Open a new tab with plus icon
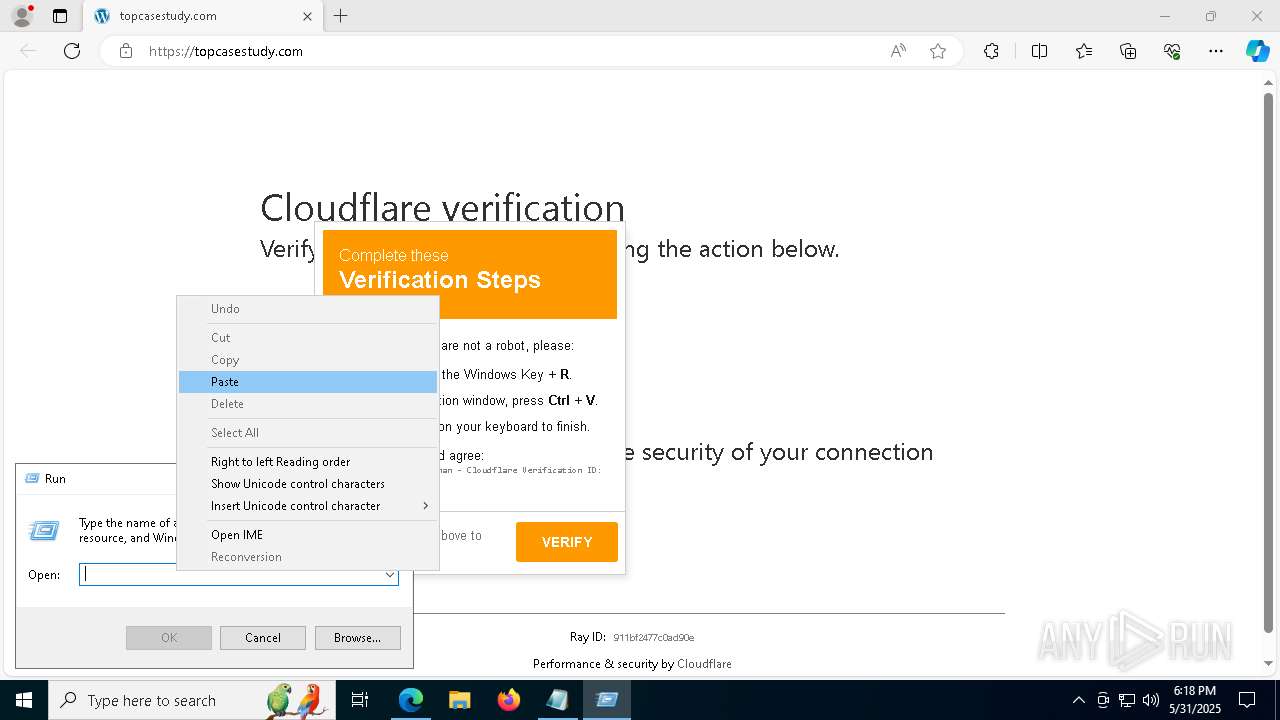 click(x=341, y=16)
